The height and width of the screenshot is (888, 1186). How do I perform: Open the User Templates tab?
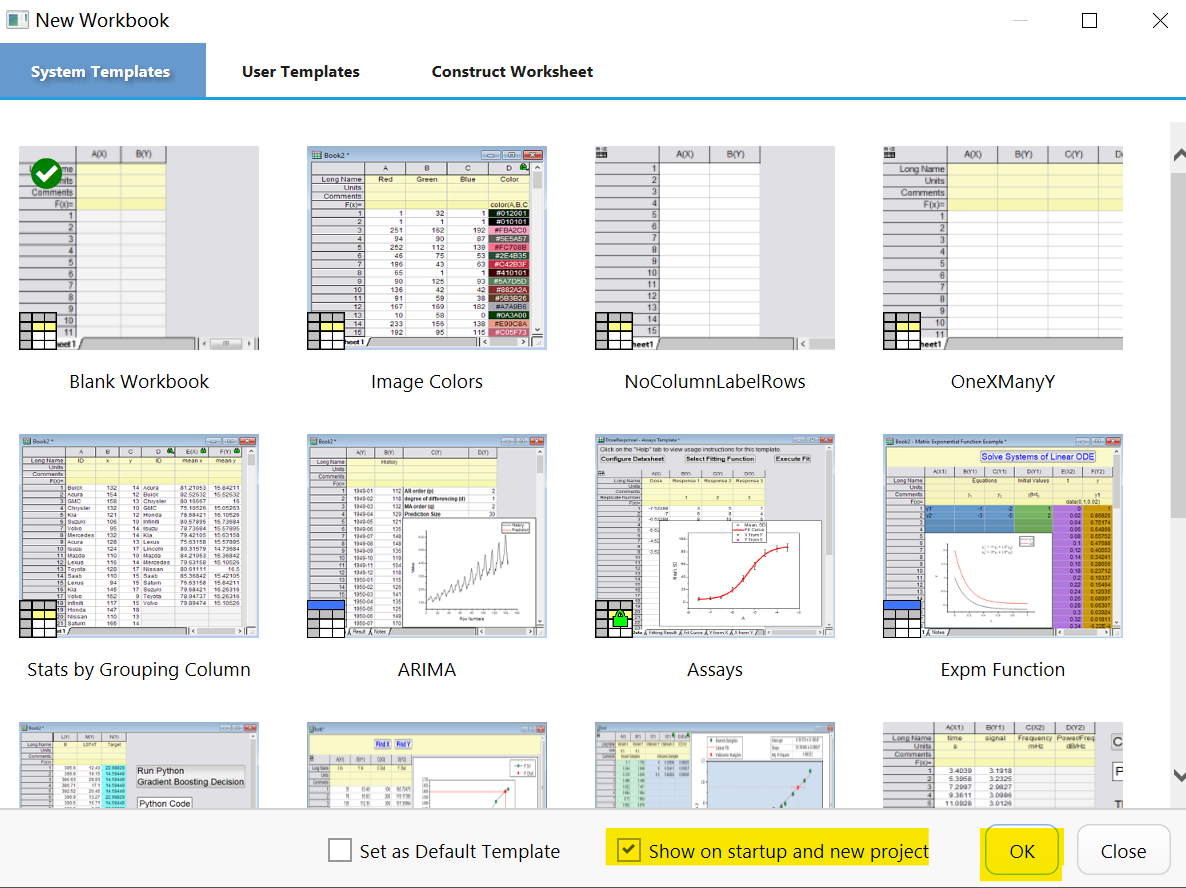coord(300,71)
